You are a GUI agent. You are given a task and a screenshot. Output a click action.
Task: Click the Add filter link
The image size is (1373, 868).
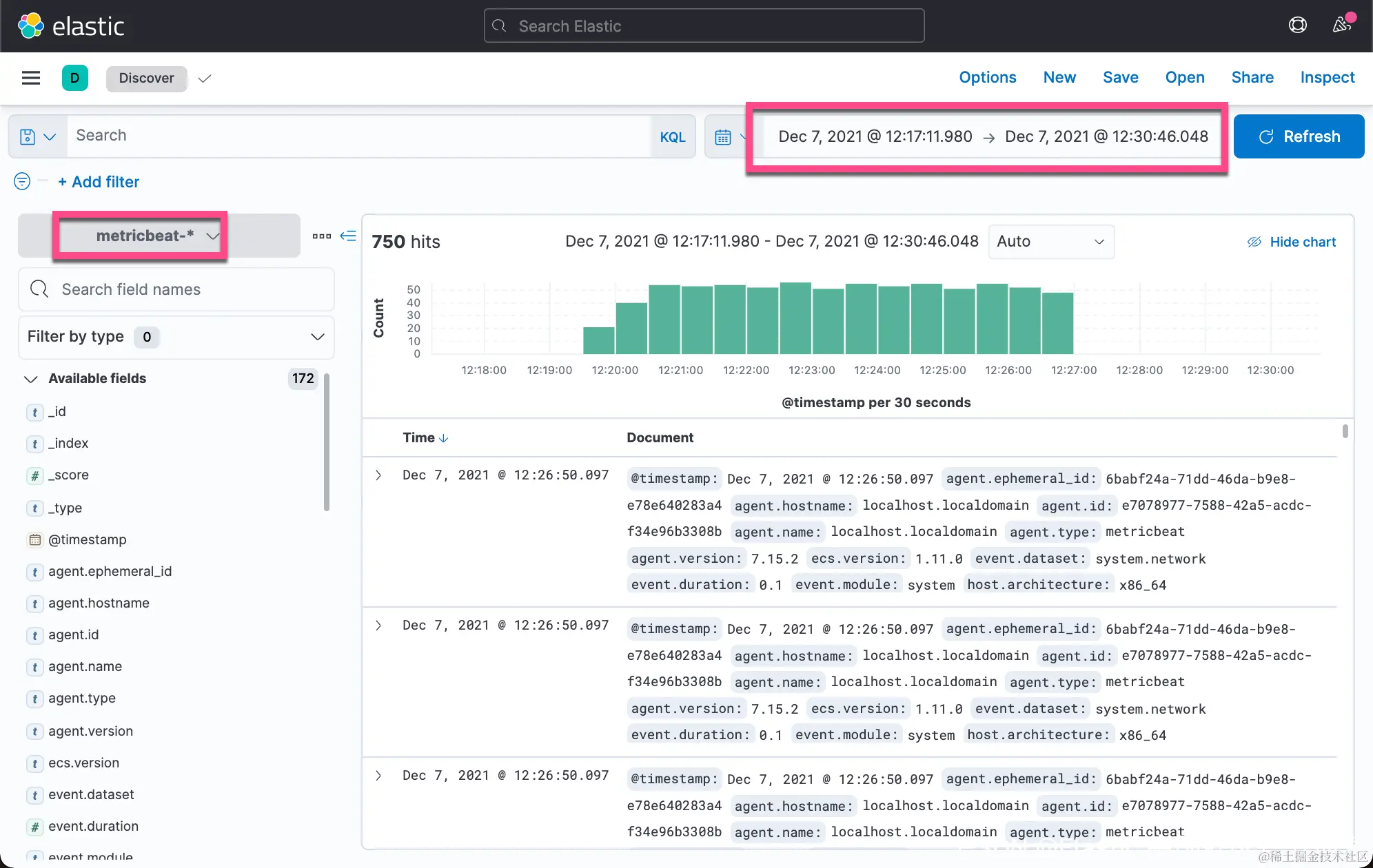pyautogui.click(x=99, y=182)
